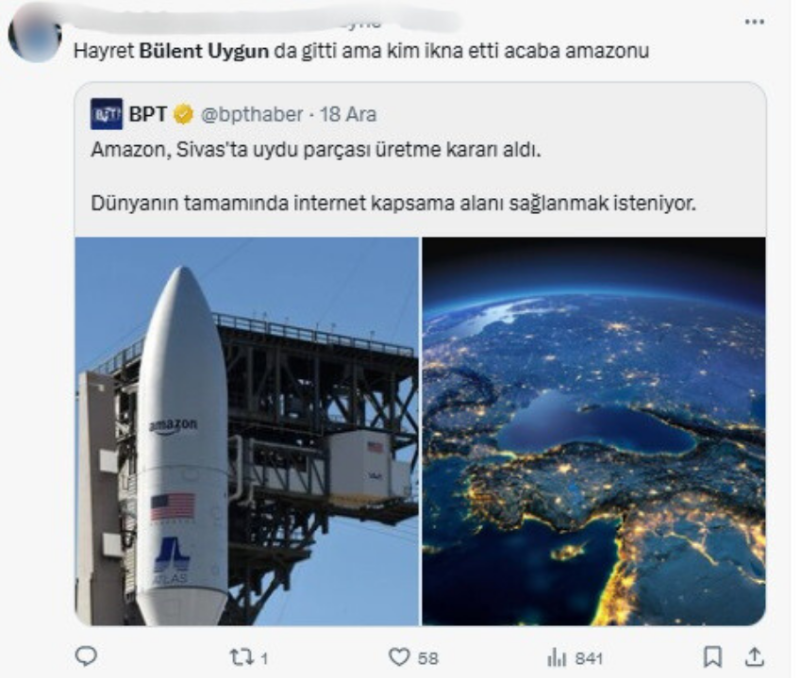The height and width of the screenshot is (678, 800).
Task: Click the reply speech bubble icon
Action: tap(86, 656)
